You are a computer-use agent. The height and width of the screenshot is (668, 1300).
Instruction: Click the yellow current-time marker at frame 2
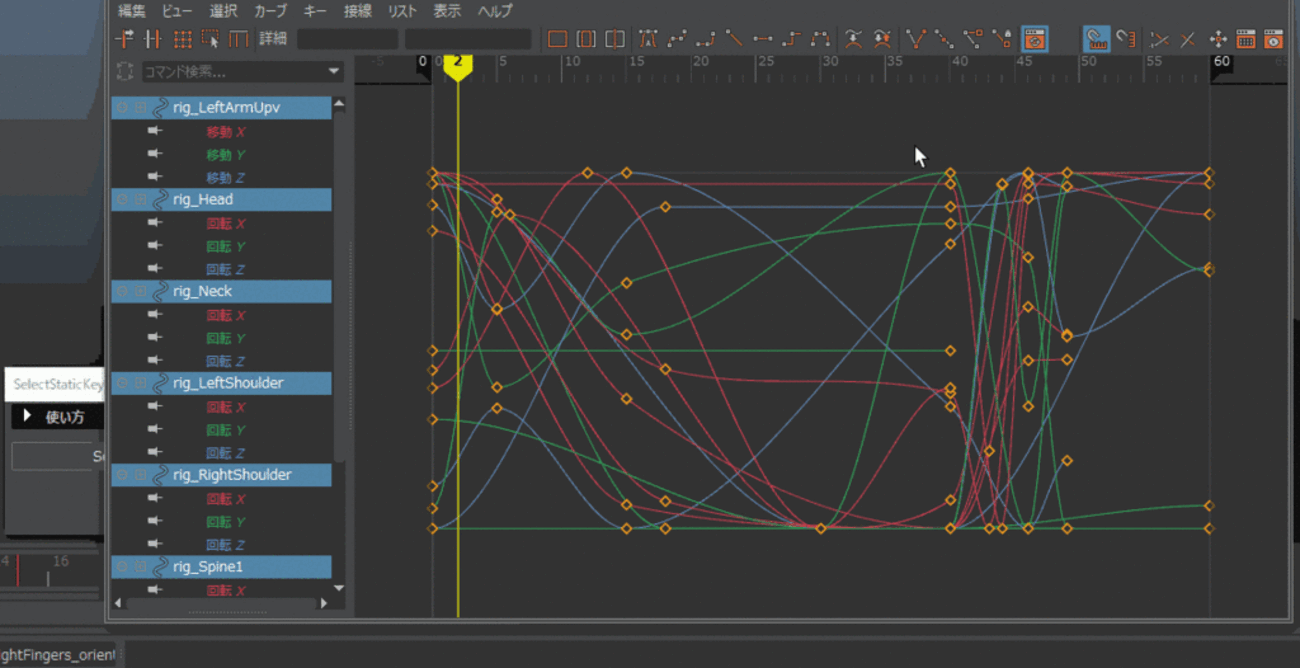click(x=458, y=63)
